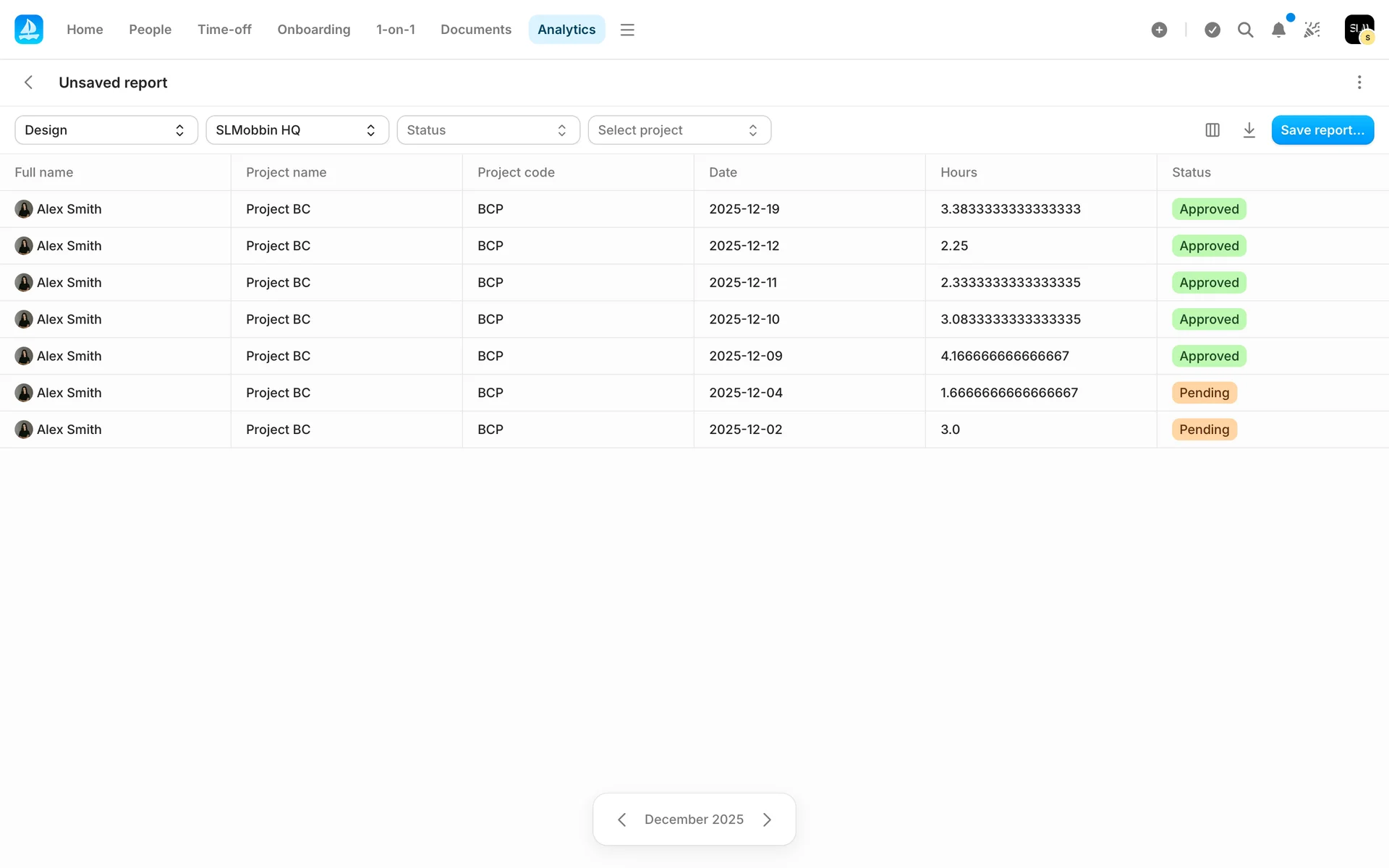
Task: Go to next month after December 2025
Action: 767,820
